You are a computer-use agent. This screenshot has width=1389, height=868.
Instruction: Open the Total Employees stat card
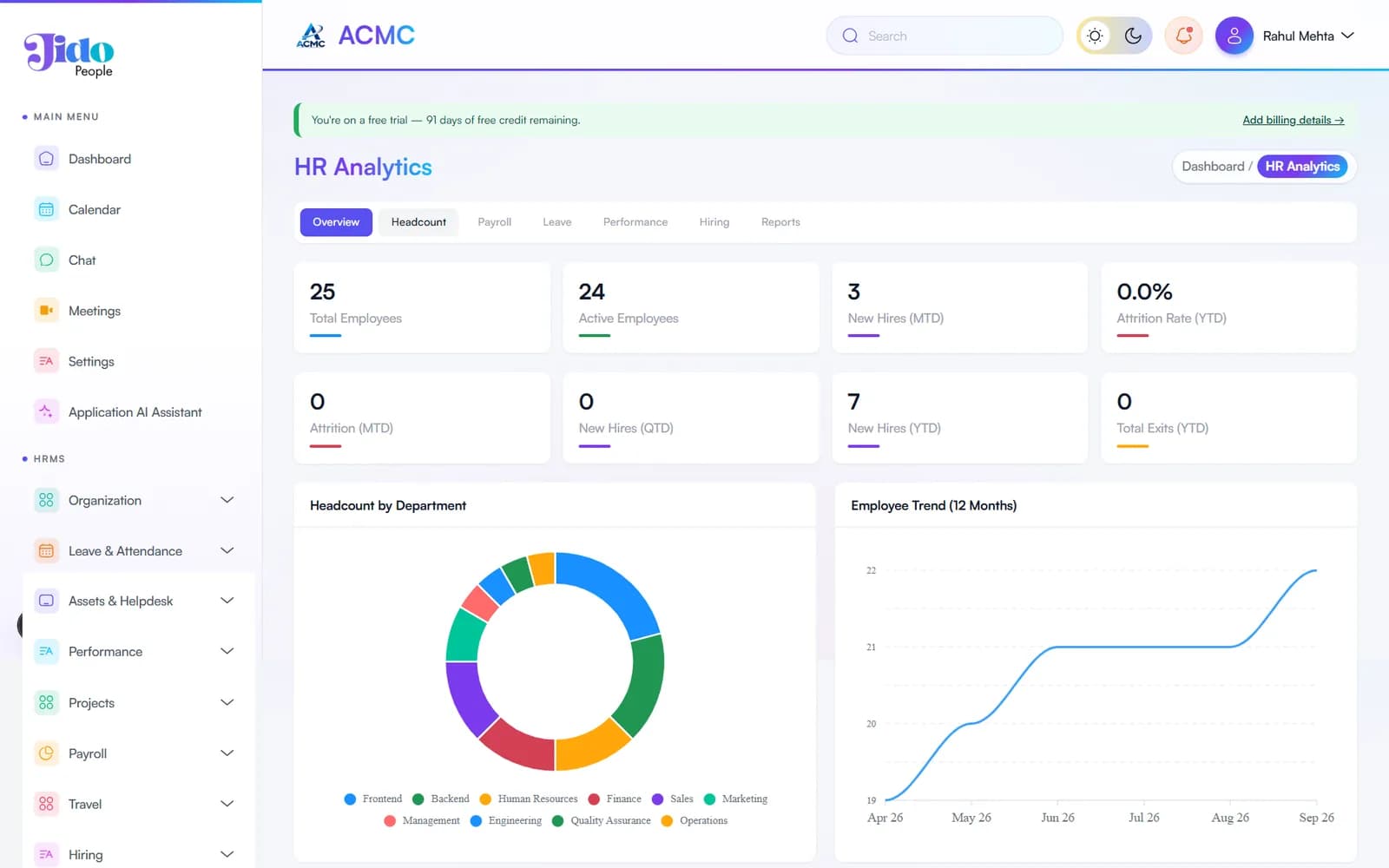point(422,308)
